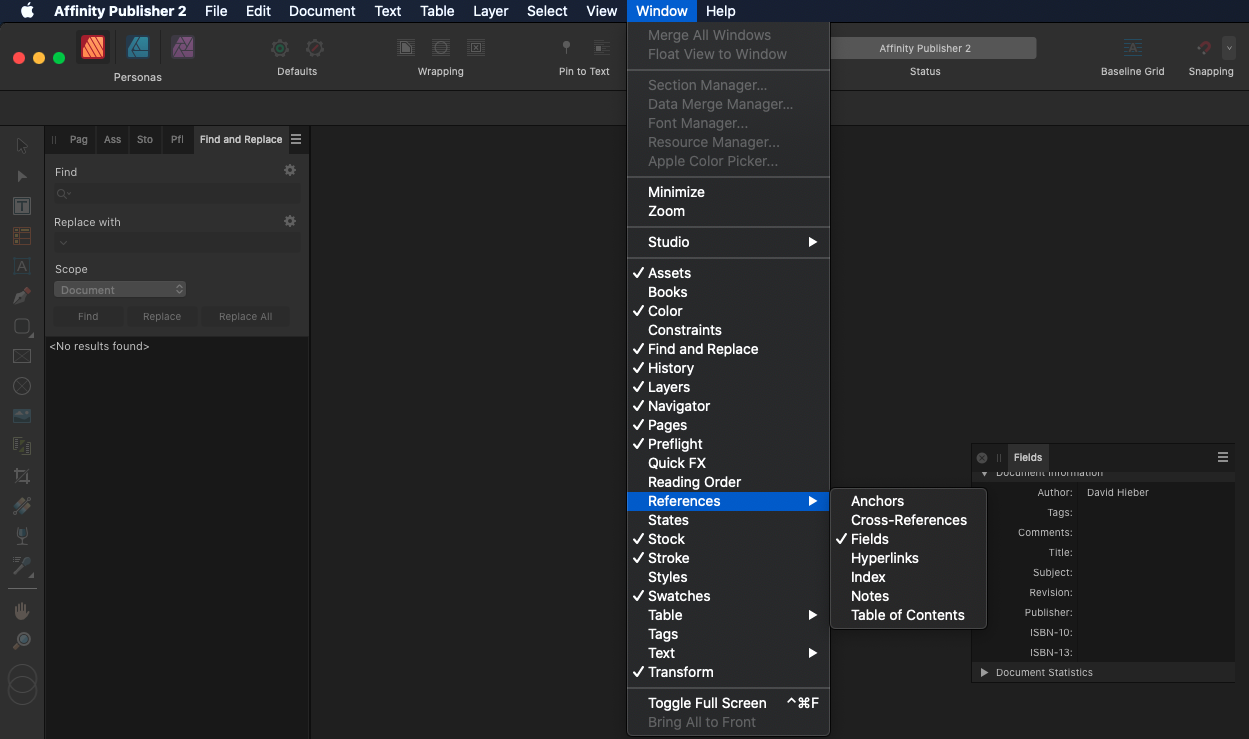Pick the ellipse-shaped text wrap icon
Image resolution: width=1249 pixels, height=739 pixels.
click(441, 48)
